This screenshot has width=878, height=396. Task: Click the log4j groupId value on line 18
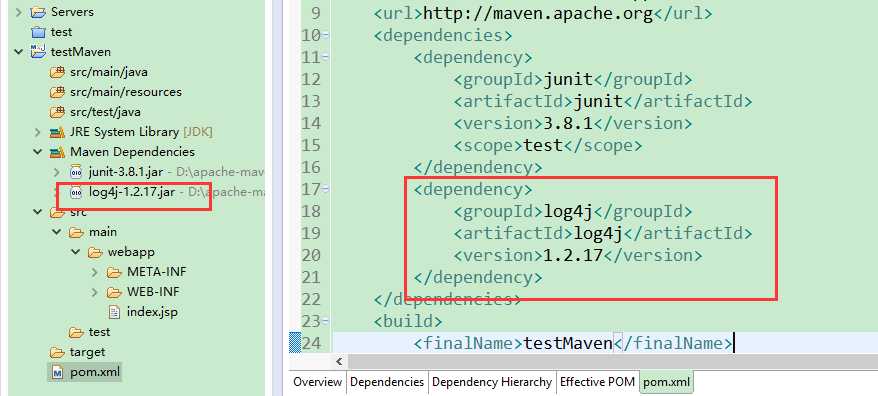click(x=568, y=212)
